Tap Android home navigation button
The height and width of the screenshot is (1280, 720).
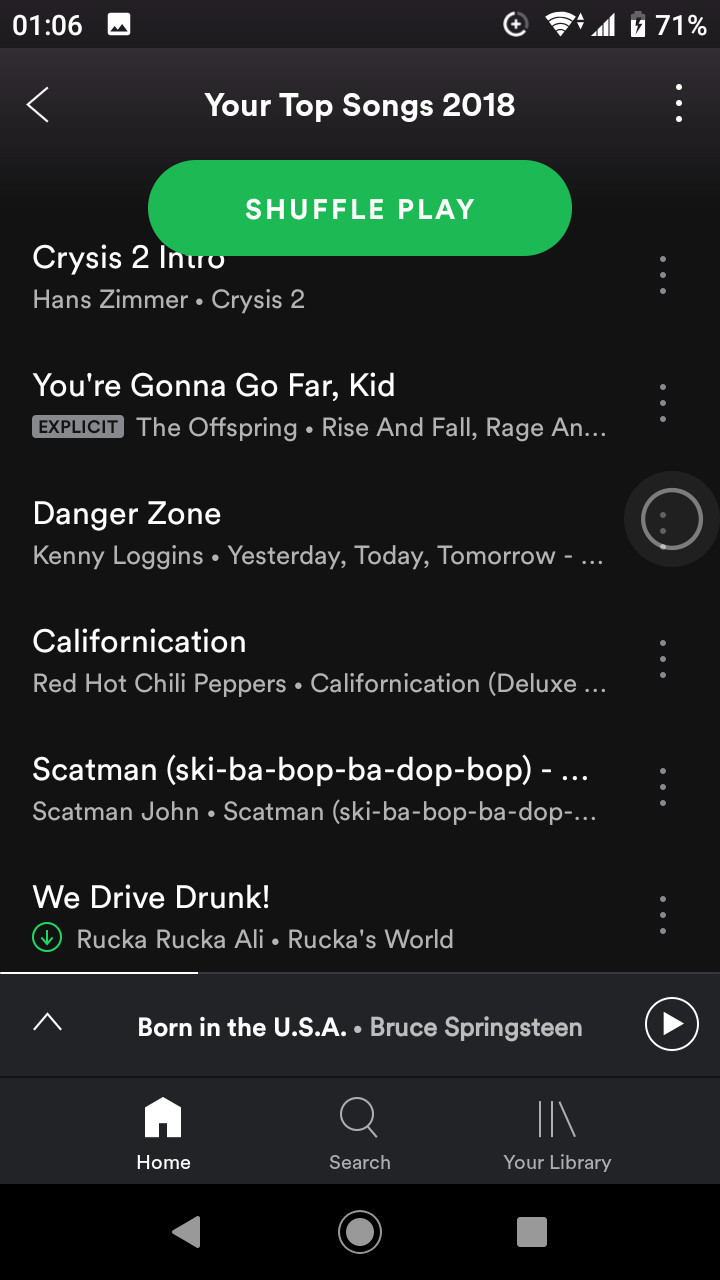point(360,1231)
